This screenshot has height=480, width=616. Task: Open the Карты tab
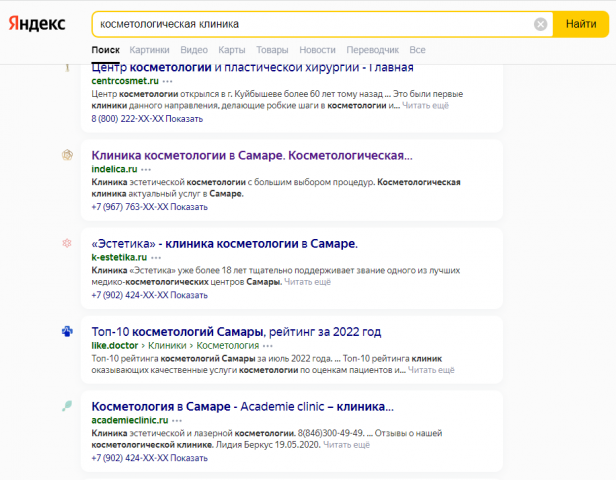click(231, 50)
